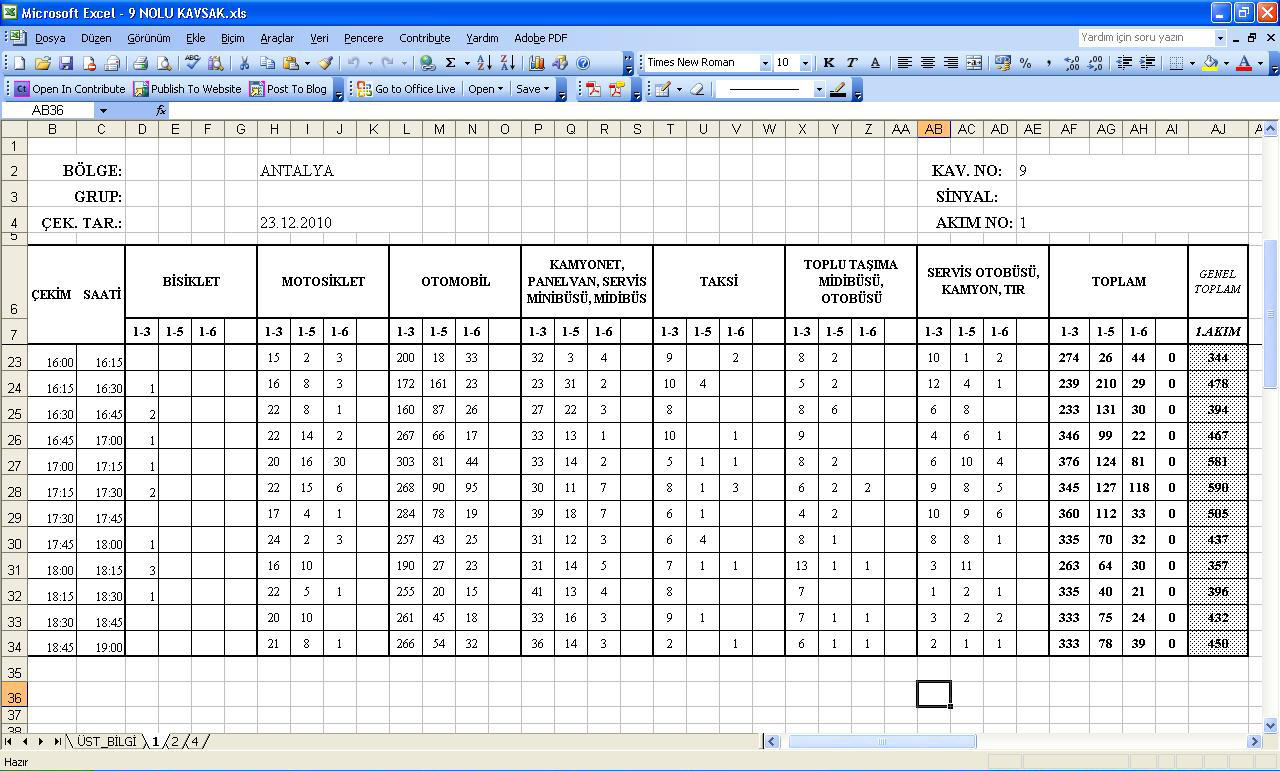This screenshot has height=771, width=1280.
Task: Toggle align text right
Action: click(x=951, y=63)
